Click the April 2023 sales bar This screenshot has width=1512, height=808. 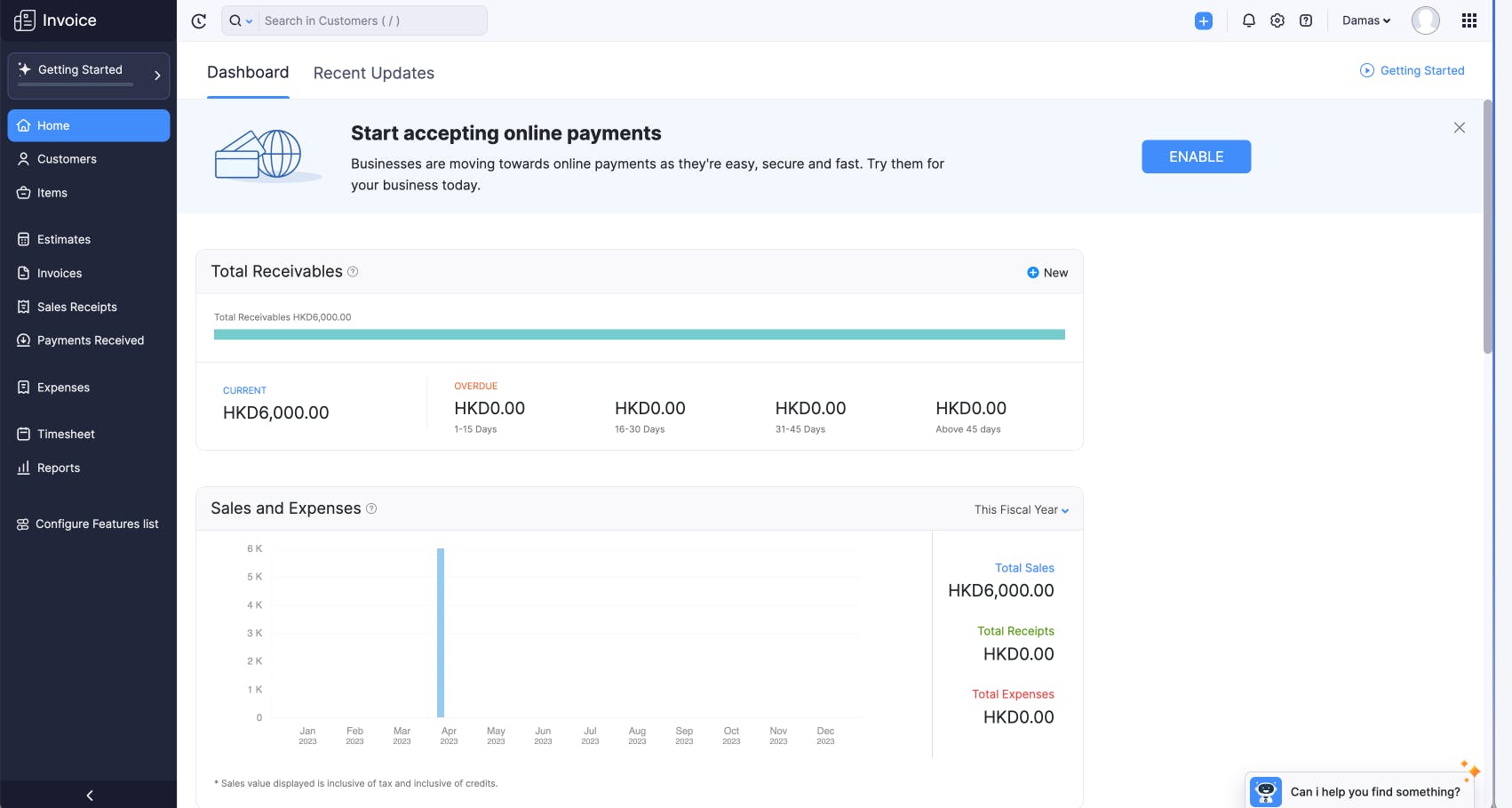pyautogui.click(x=441, y=633)
